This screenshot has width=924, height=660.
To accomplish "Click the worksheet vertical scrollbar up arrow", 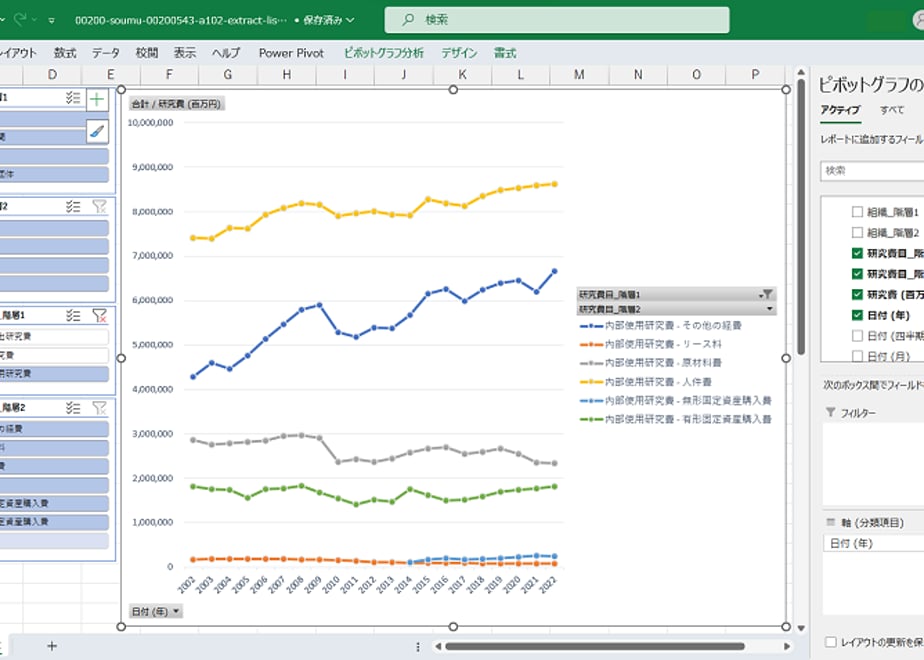I will pos(801,72).
